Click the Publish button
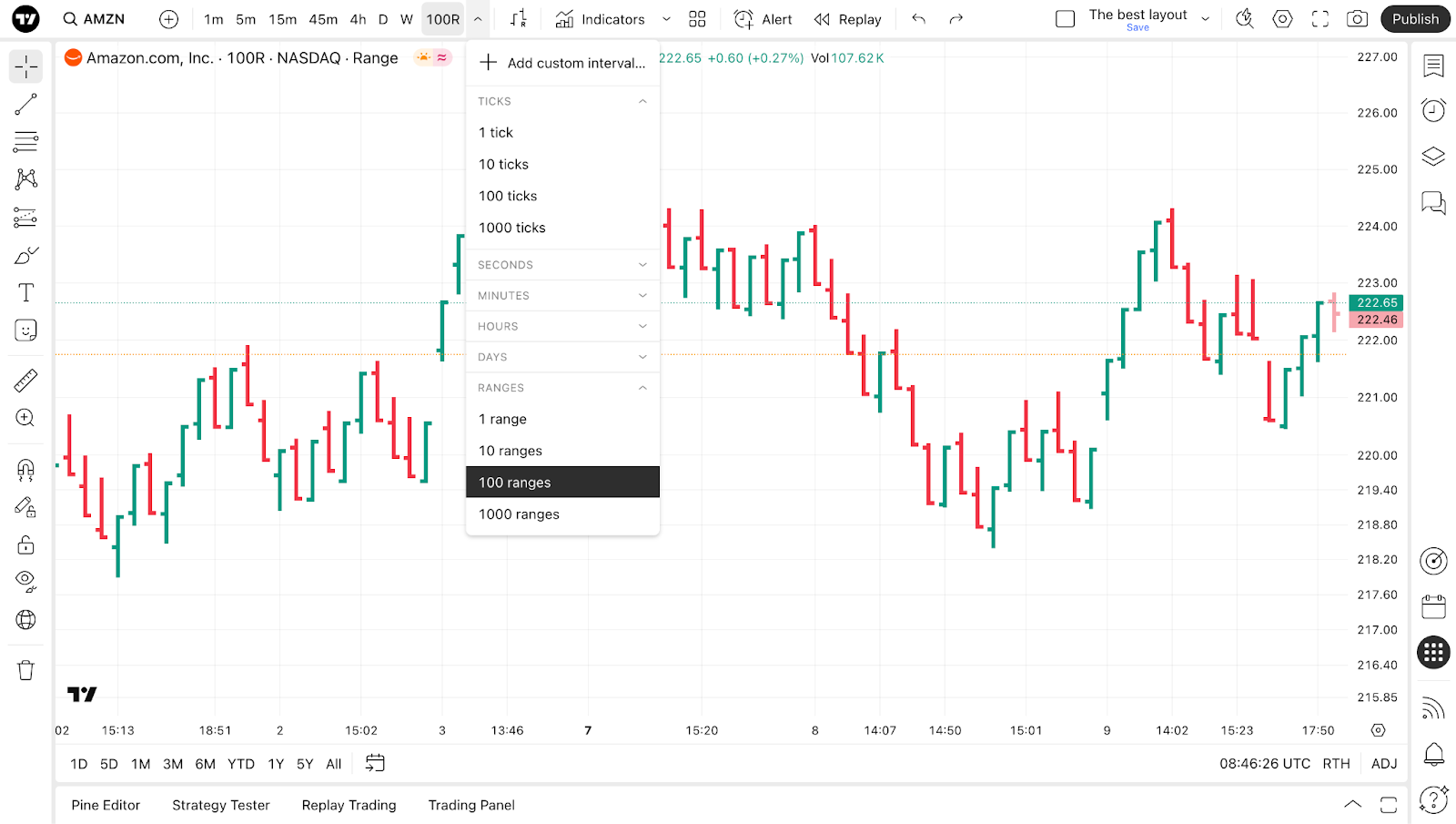Image resolution: width=1456 pixels, height=824 pixels. (x=1415, y=19)
